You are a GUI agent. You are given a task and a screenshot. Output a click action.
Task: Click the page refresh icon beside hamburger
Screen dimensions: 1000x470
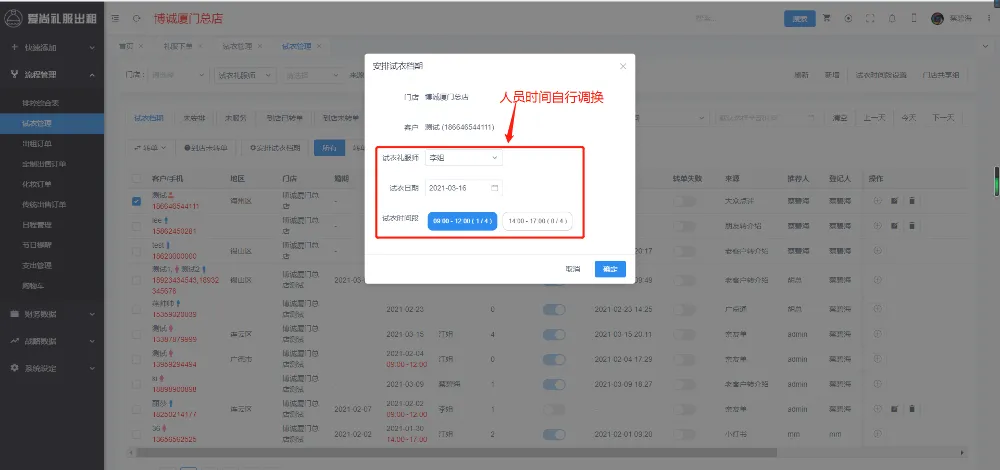point(136,18)
